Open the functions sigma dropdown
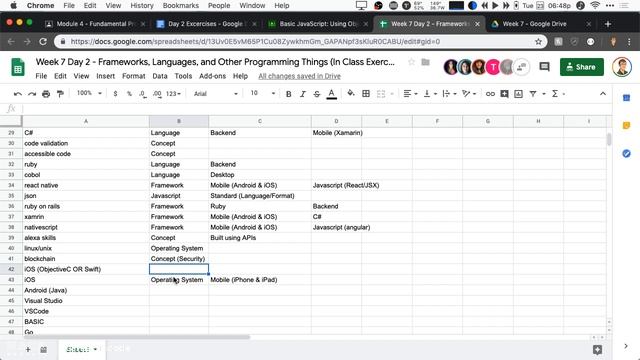The height and width of the screenshot is (360, 640). (558, 94)
